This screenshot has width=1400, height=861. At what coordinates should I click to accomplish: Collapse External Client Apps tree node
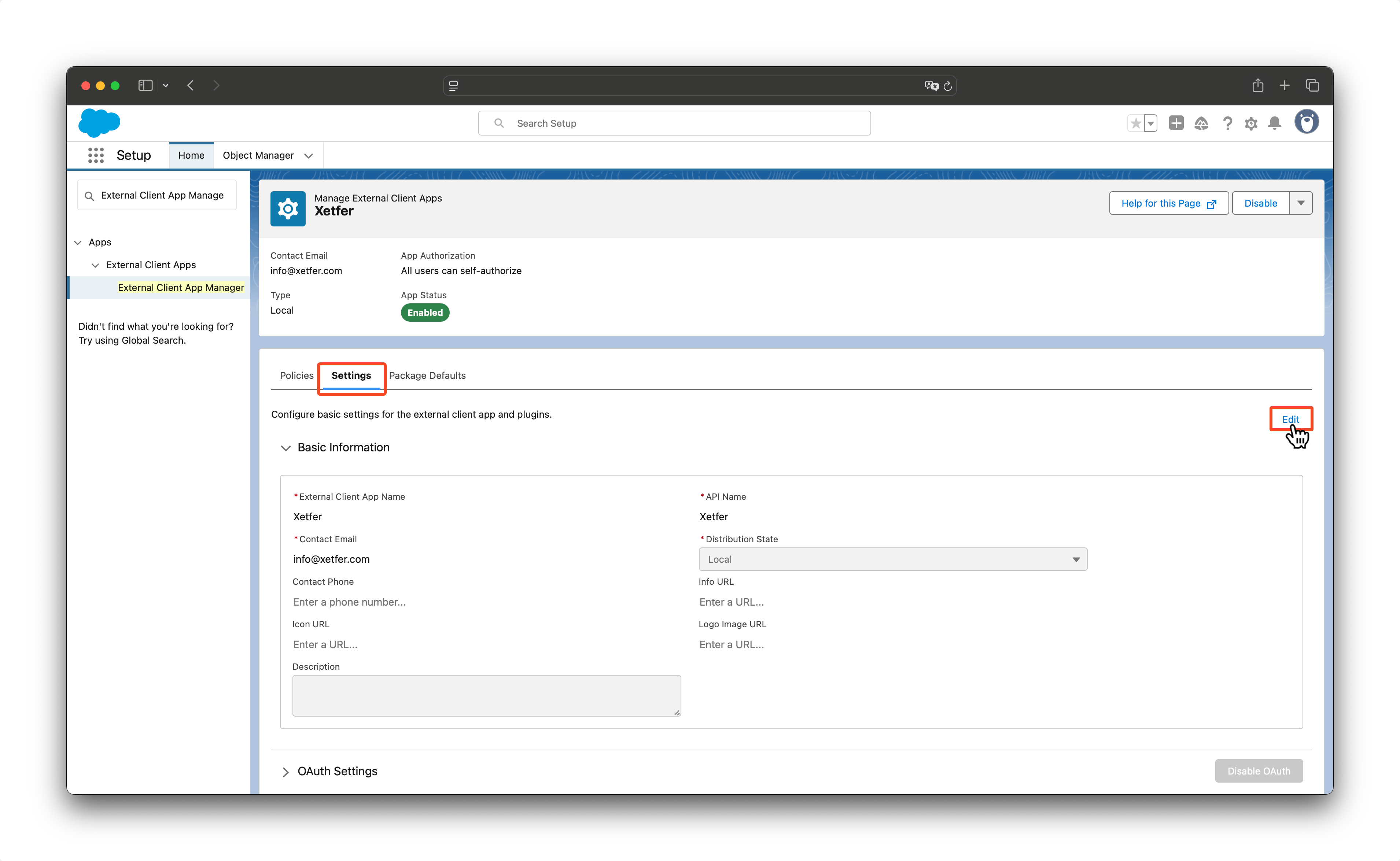[95, 265]
